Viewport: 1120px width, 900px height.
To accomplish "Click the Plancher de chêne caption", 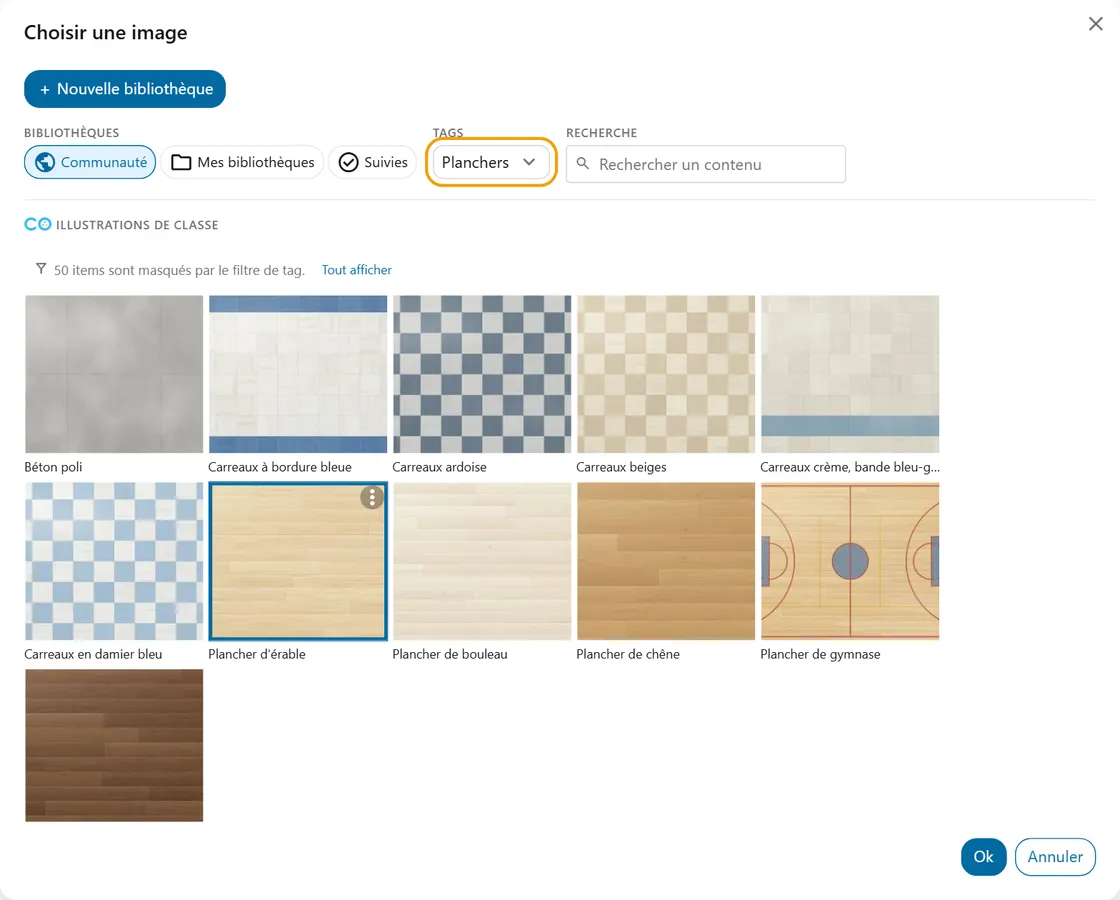I will click(x=628, y=654).
